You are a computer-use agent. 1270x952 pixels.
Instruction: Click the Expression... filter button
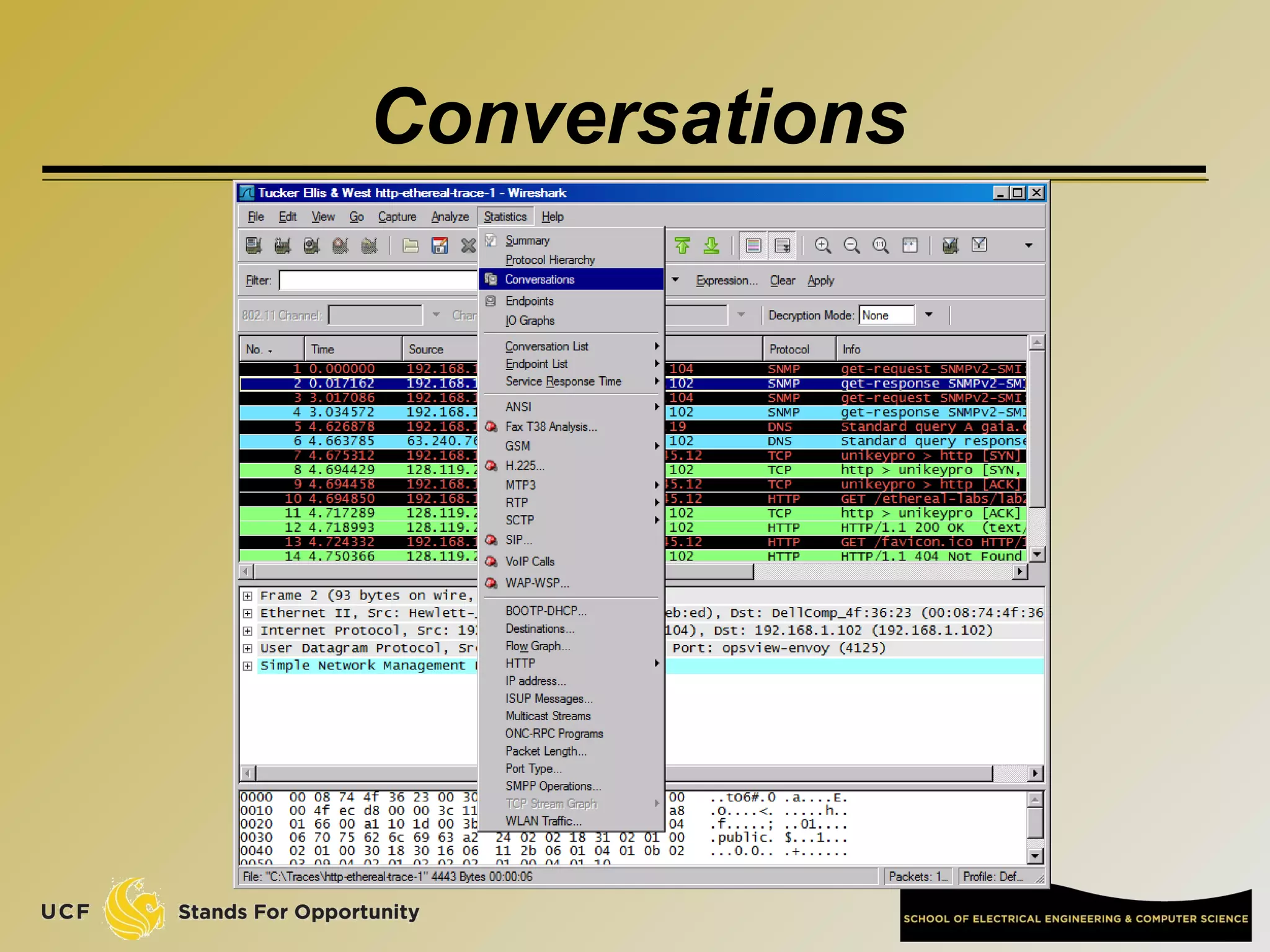[727, 281]
